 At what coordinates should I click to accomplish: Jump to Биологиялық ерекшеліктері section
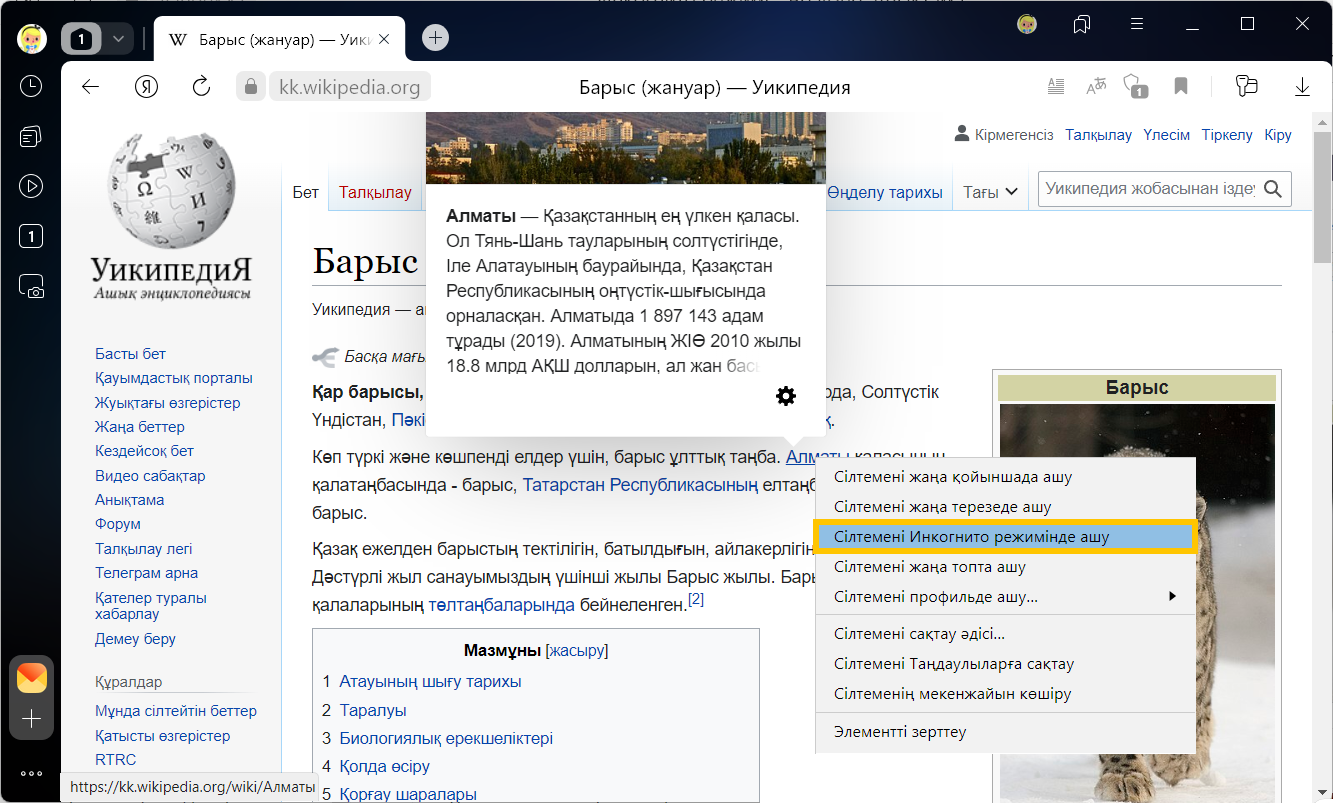446,739
